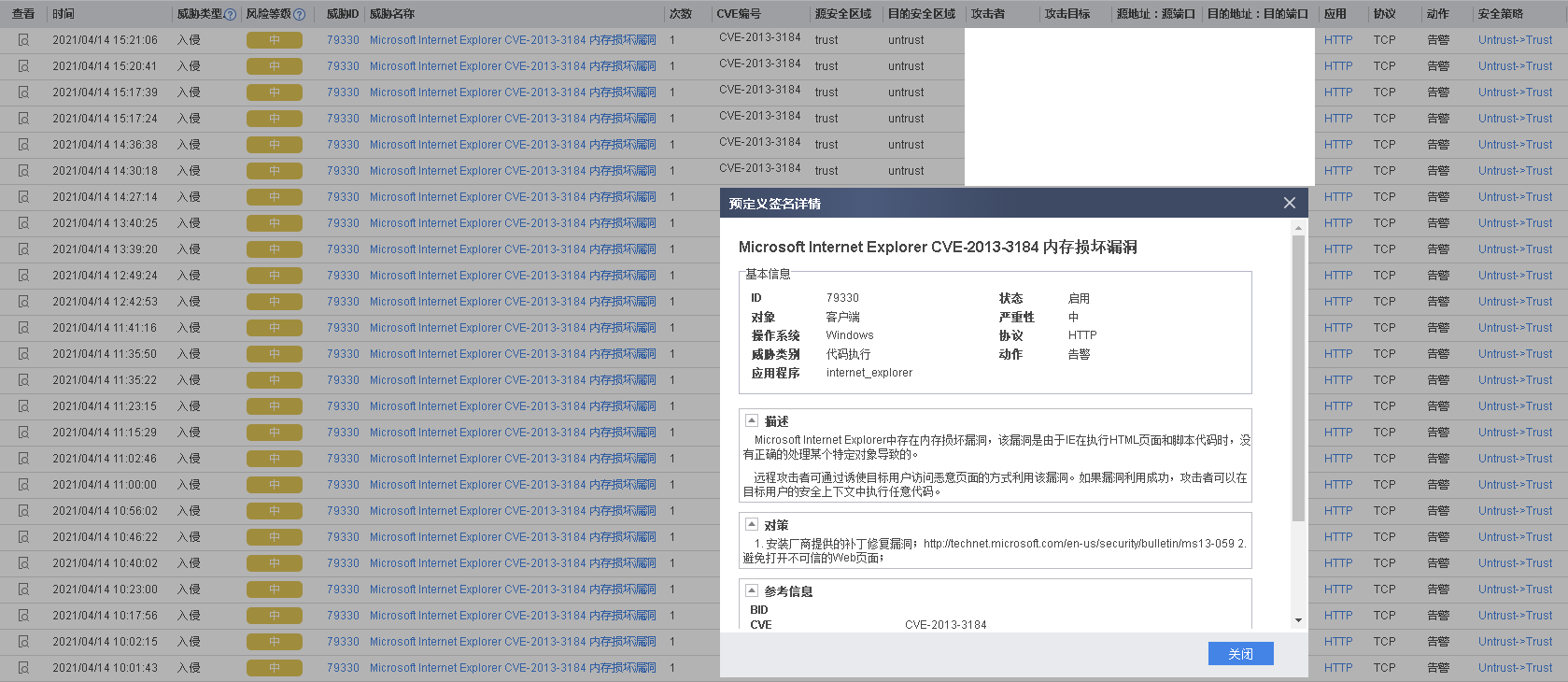1568x682 pixels.
Task: Select medium risk badge in 12:49:24 row
Action: [x=275, y=276]
